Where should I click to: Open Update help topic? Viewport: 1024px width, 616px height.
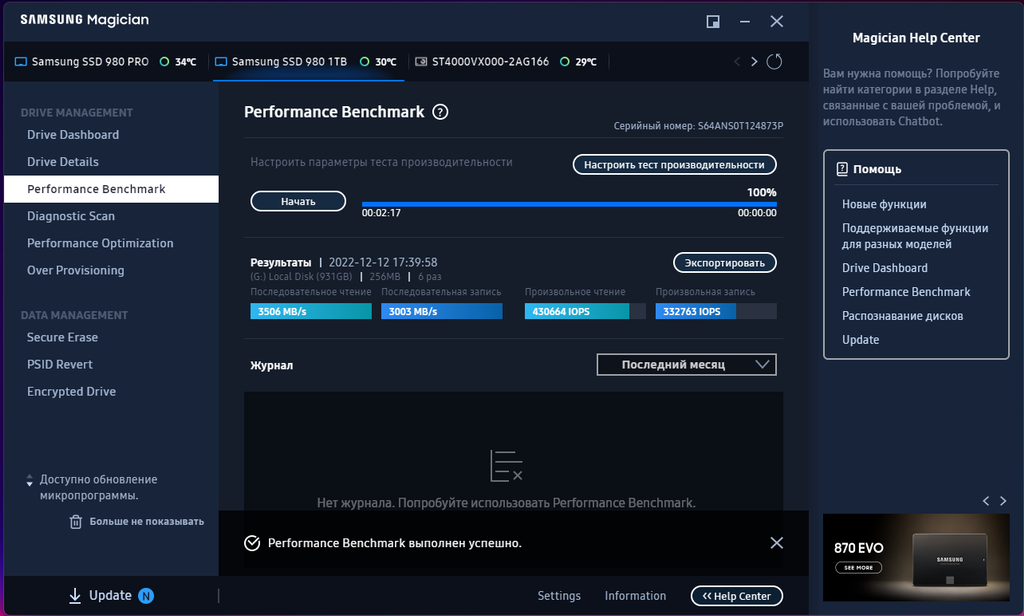pos(861,340)
